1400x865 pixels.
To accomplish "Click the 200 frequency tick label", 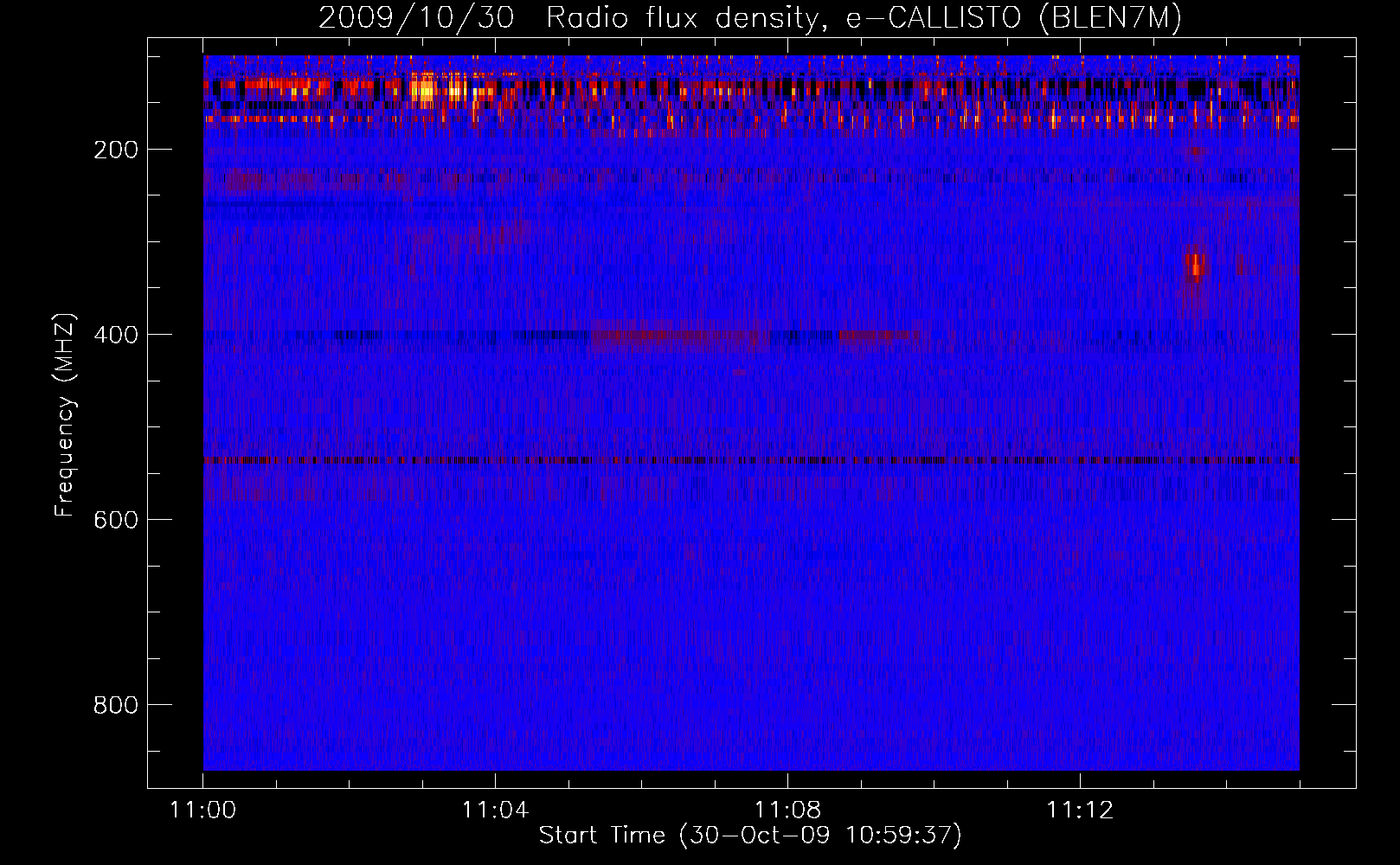I will coord(116,150).
